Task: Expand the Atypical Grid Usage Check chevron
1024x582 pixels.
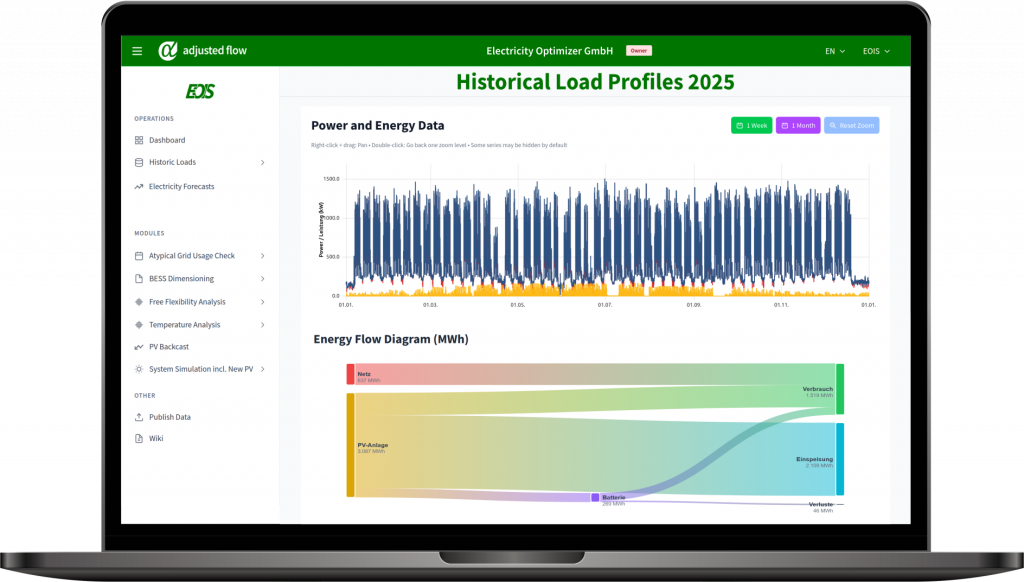Action: point(263,256)
